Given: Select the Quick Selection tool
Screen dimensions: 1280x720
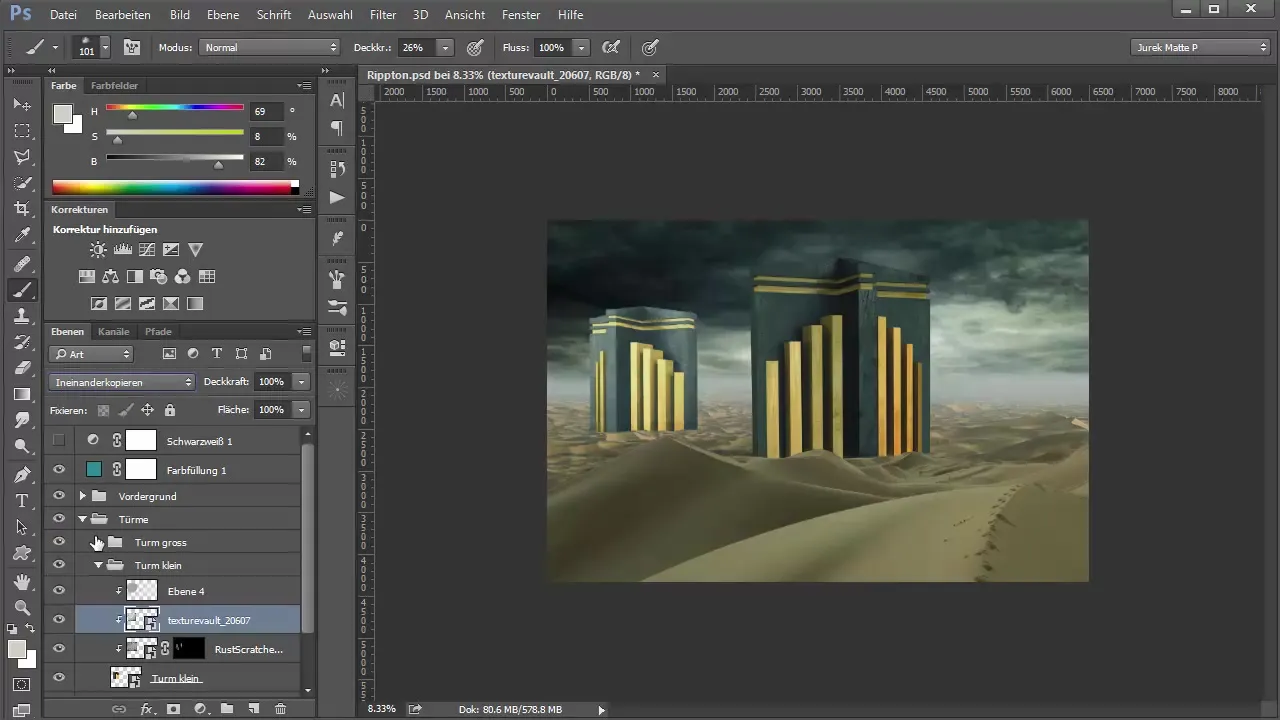Looking at the screenshot, I should (x=22, y=183).
